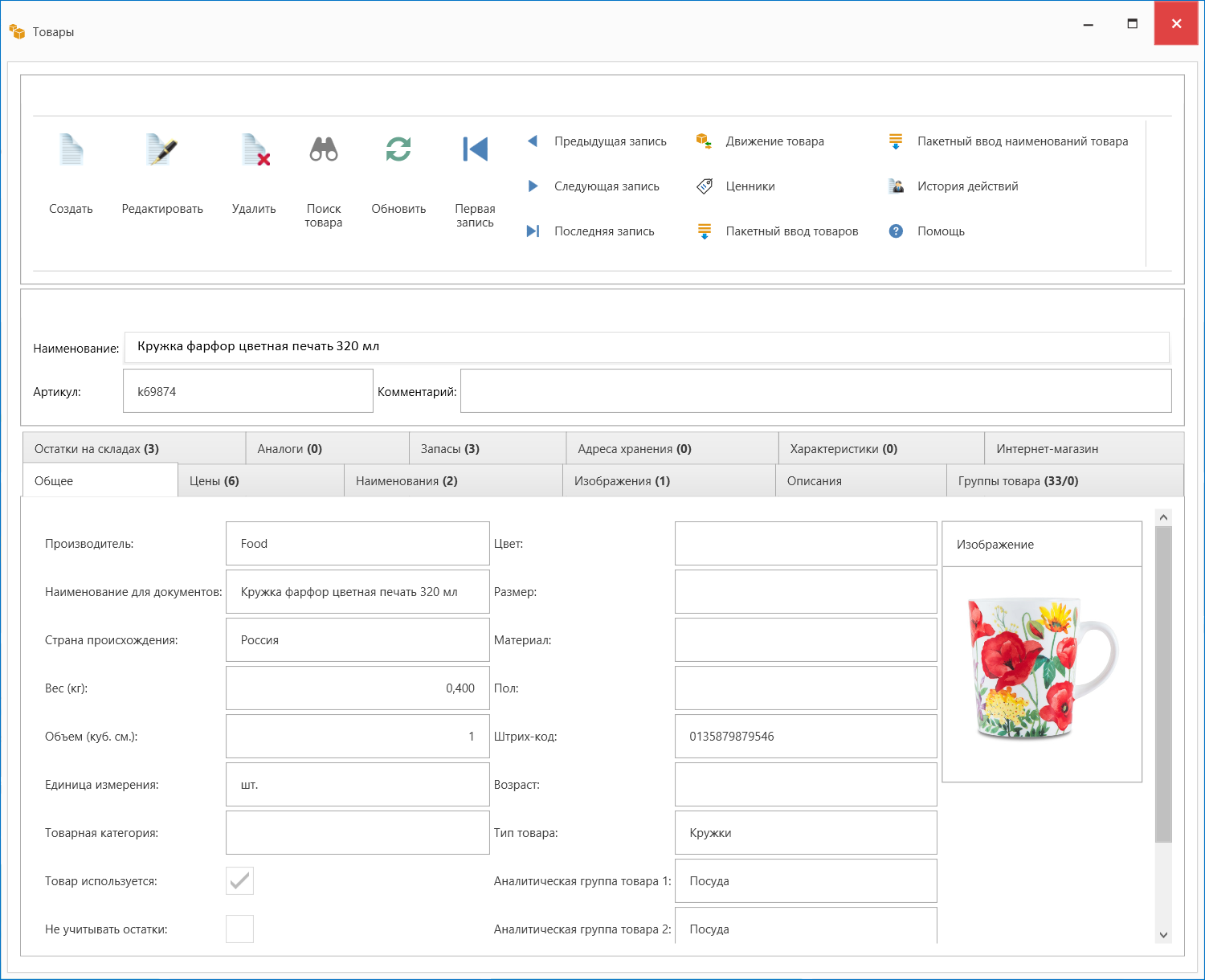Open product search binoculars icon
Image resolution: width=1205 pixels, height=980 pixels.
click(x=324, y=149)
